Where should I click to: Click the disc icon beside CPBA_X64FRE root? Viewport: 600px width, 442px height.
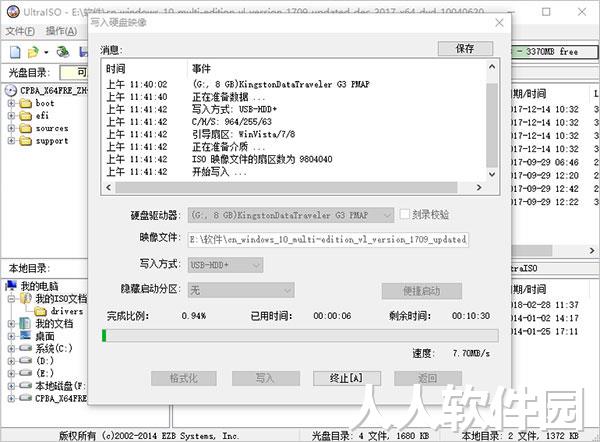click(x=11, y=91)
